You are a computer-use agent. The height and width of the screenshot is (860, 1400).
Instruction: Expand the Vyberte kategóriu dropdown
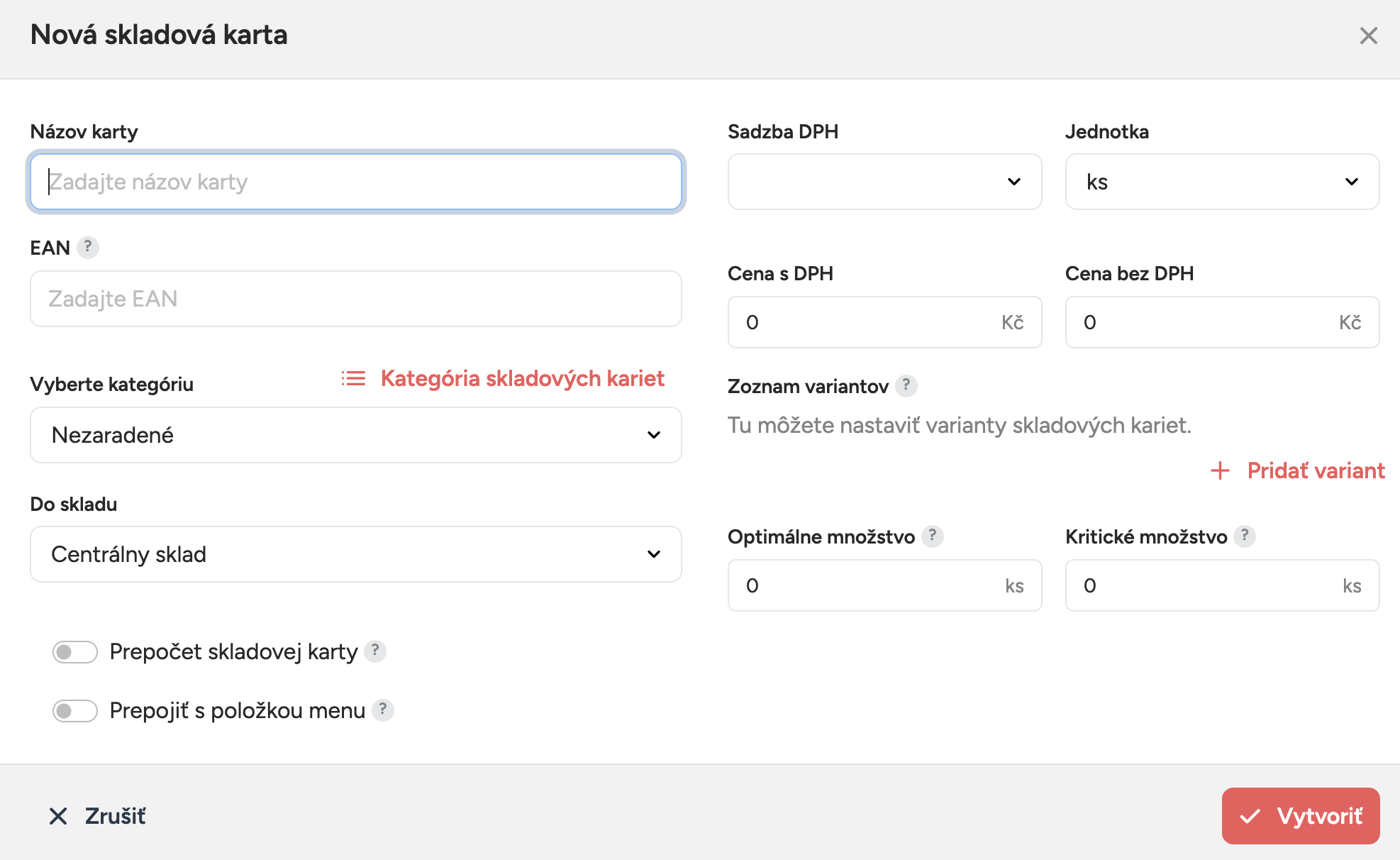pyautogui.click(x=355, y=435)
